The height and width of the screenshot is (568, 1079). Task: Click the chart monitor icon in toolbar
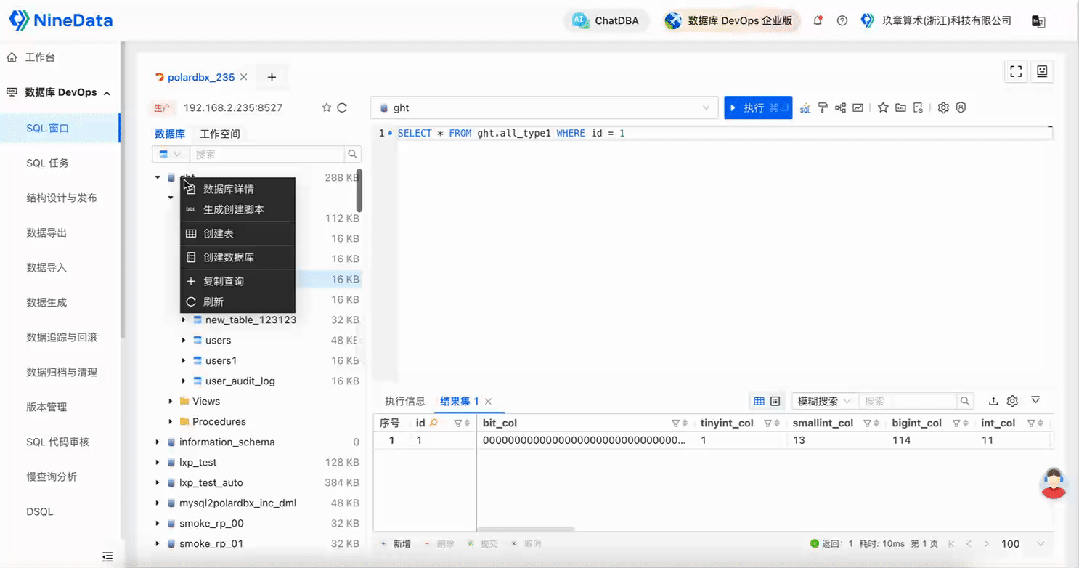[x=857, y=108]
